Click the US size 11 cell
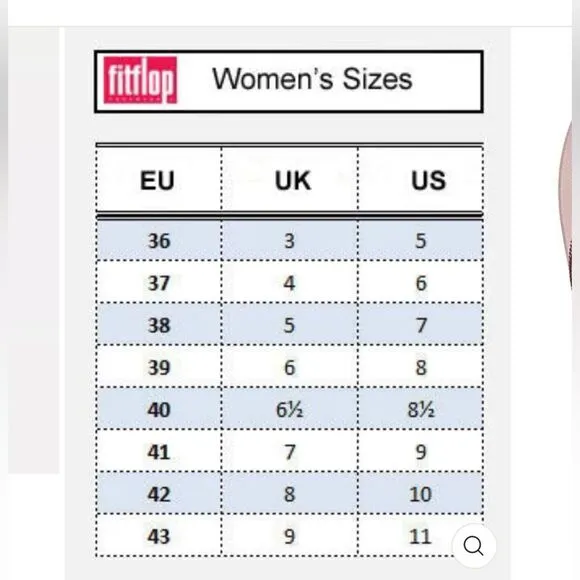This screenshot has height=580, width=580. click(421, 536)
